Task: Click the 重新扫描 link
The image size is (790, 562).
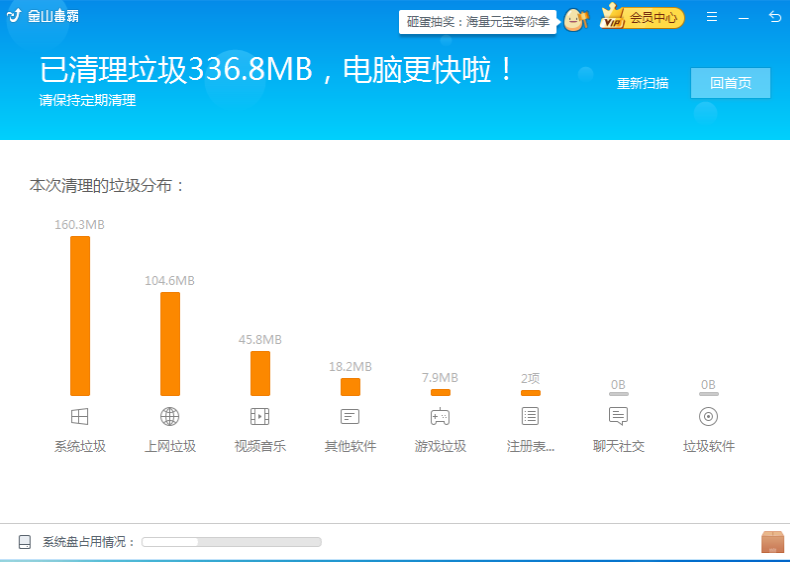Action: click(643, 83)
